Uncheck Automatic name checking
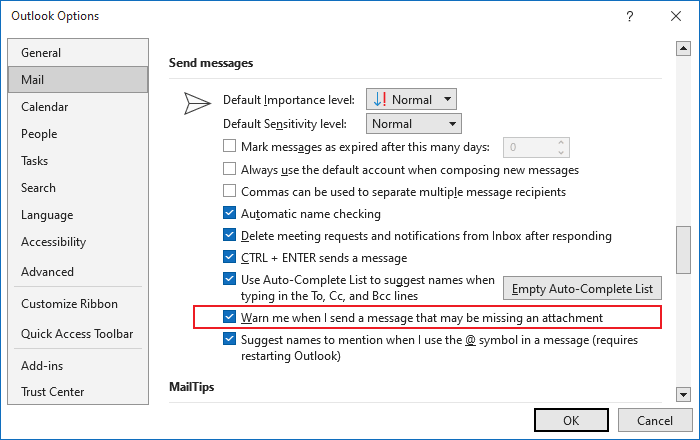The height and width of the screenshot is (440, 700). click(229, 213)
